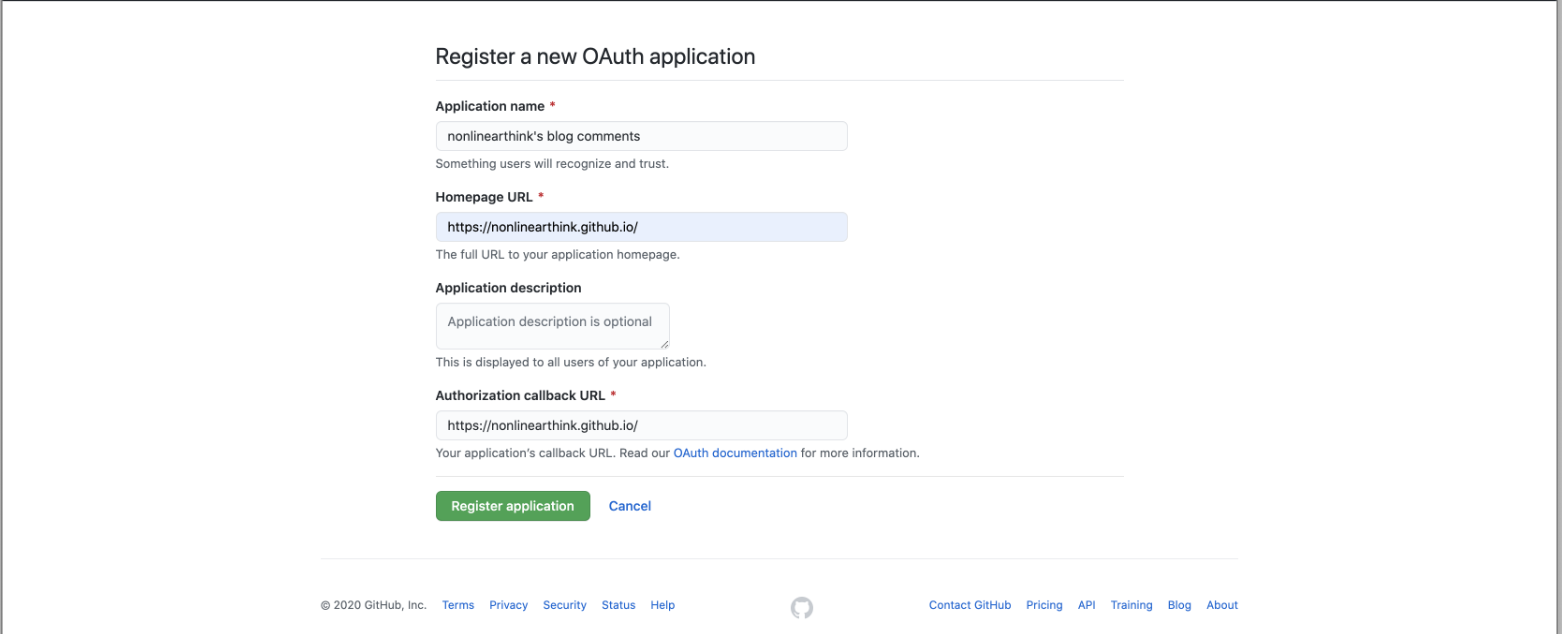Viewport: 1562px width, 634px height.
Task: Open the Terms footer link
Action: [458, 605]
